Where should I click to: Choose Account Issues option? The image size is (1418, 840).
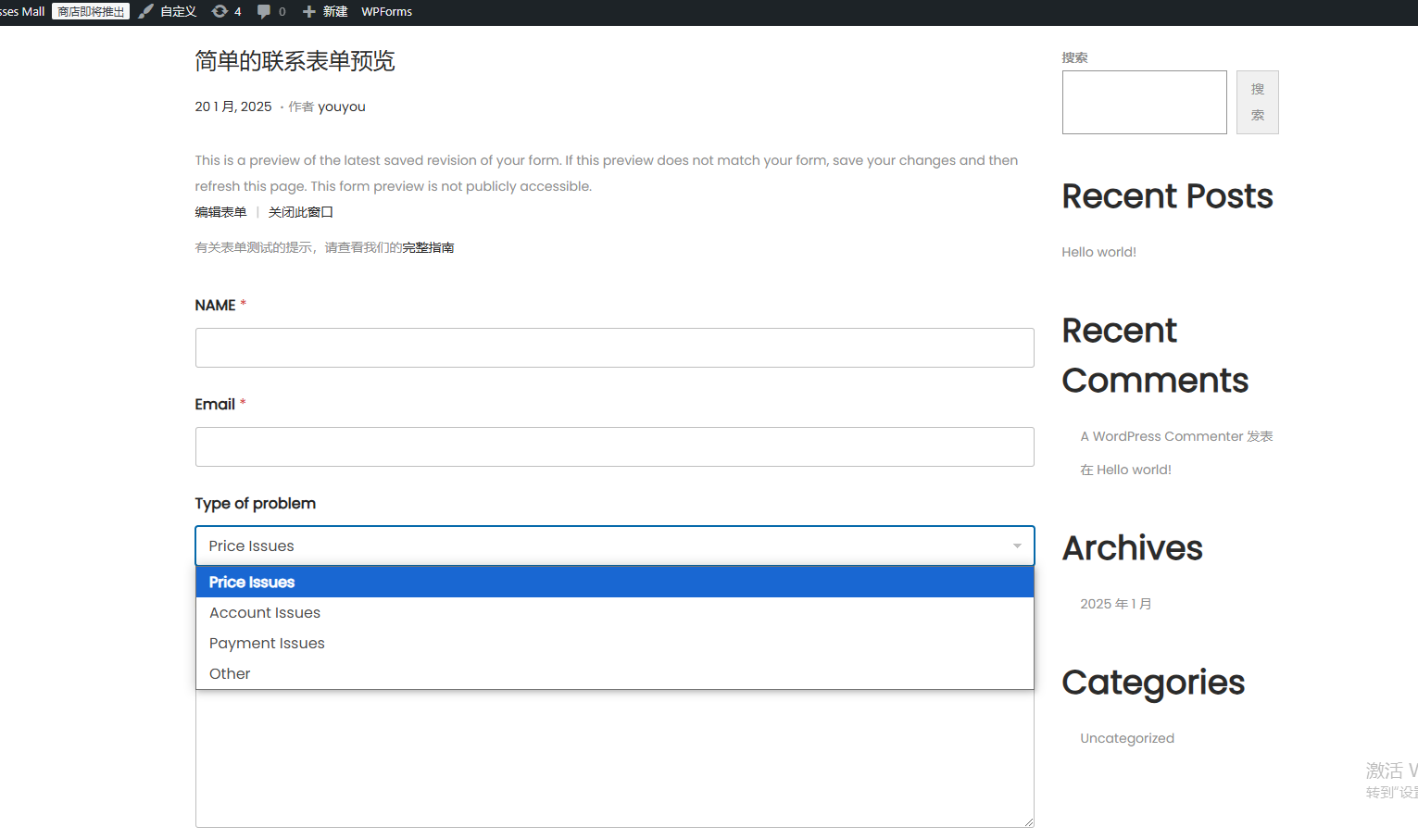tap(265, 612)
